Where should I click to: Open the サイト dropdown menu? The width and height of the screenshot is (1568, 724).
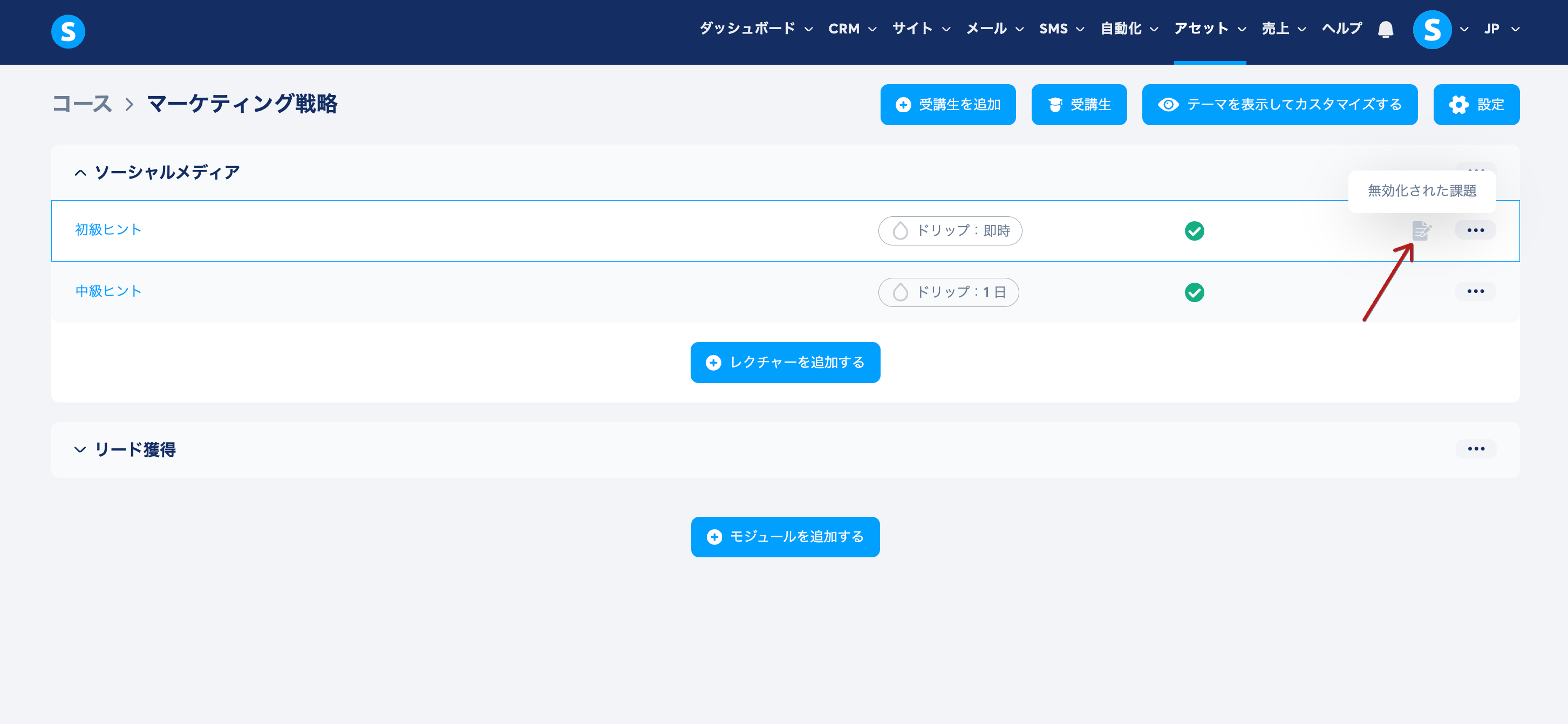[921, 29]
